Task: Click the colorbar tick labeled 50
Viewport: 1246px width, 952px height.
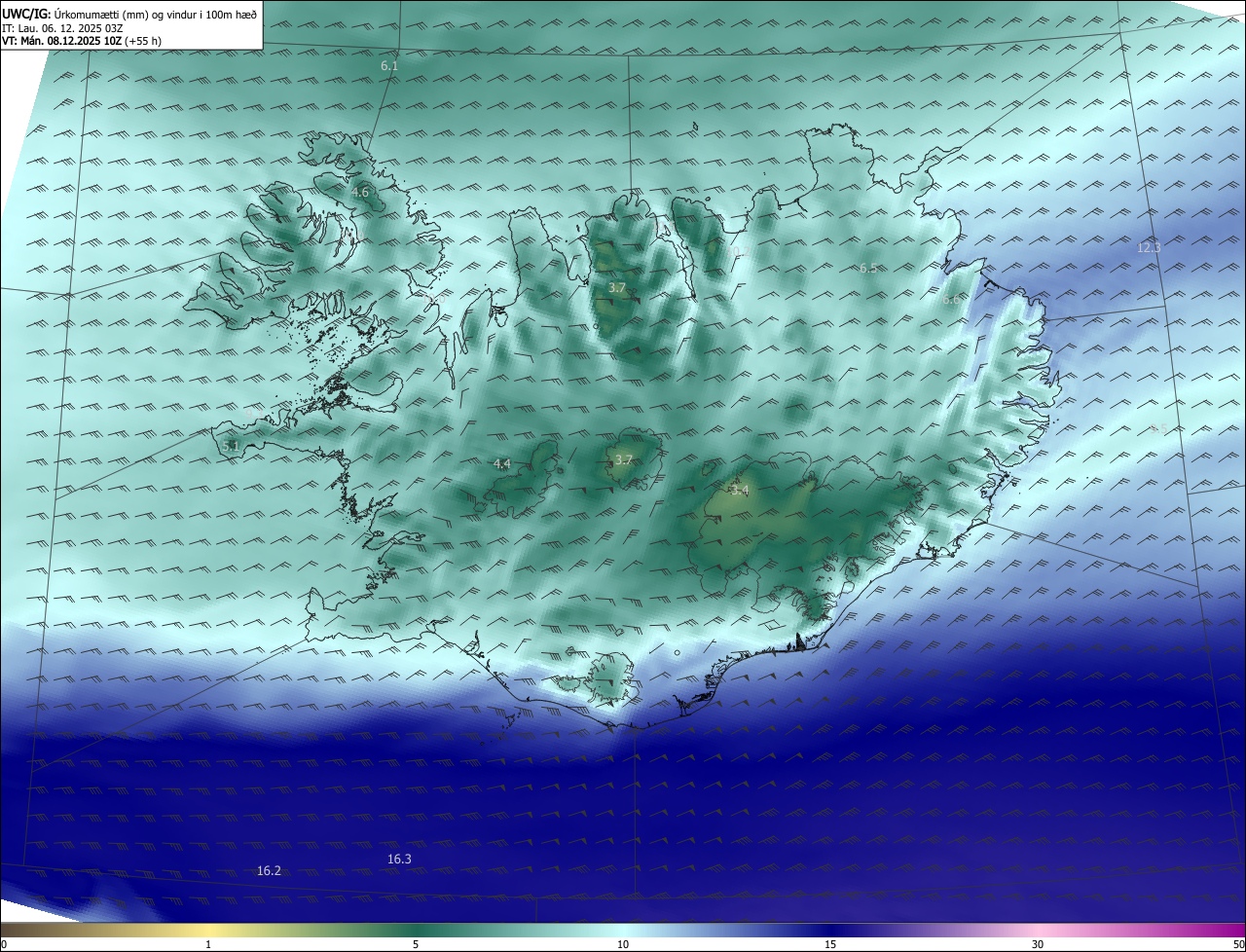Action: [1238, 945]
